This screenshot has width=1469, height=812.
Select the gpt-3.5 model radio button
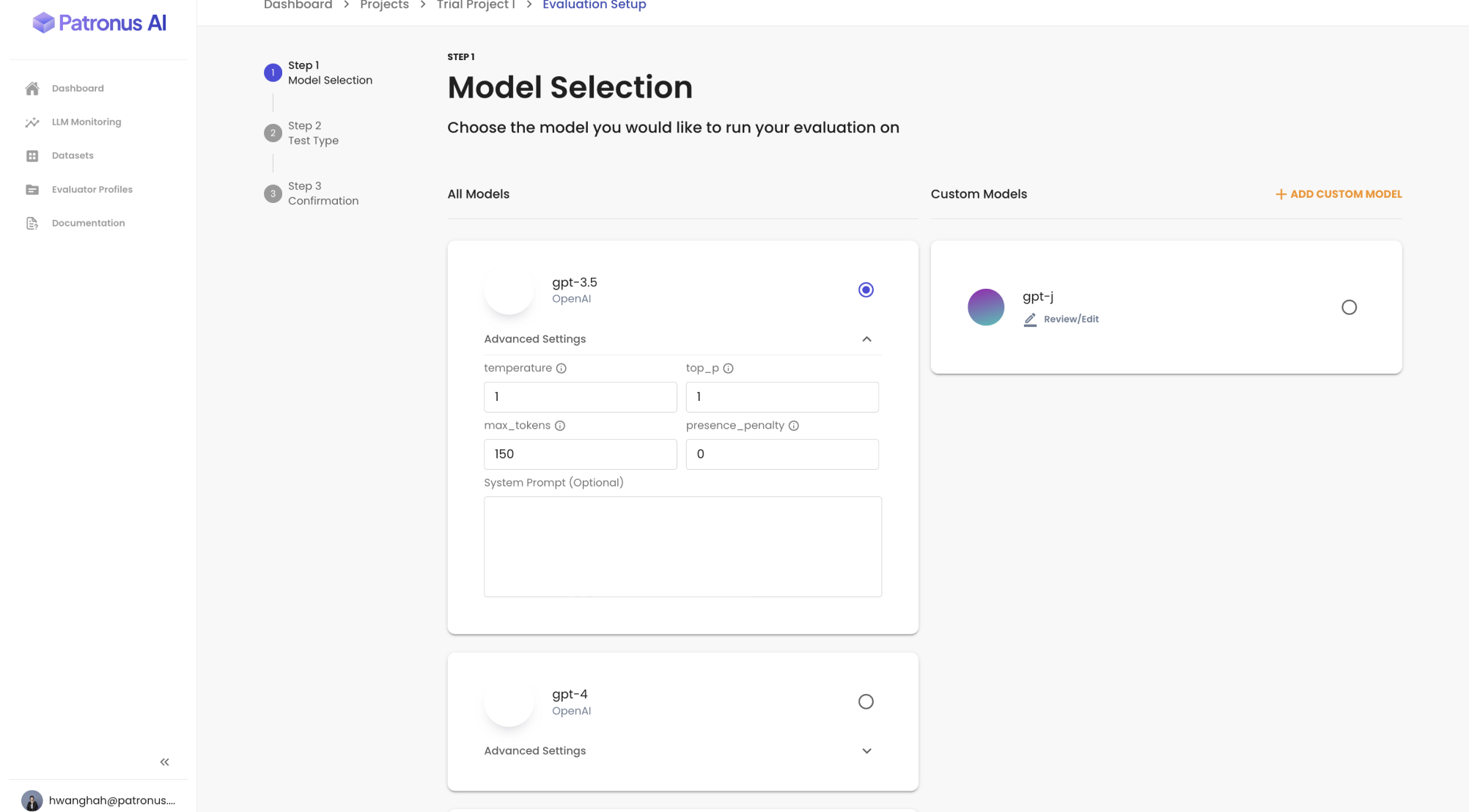[x=866, y=289]
